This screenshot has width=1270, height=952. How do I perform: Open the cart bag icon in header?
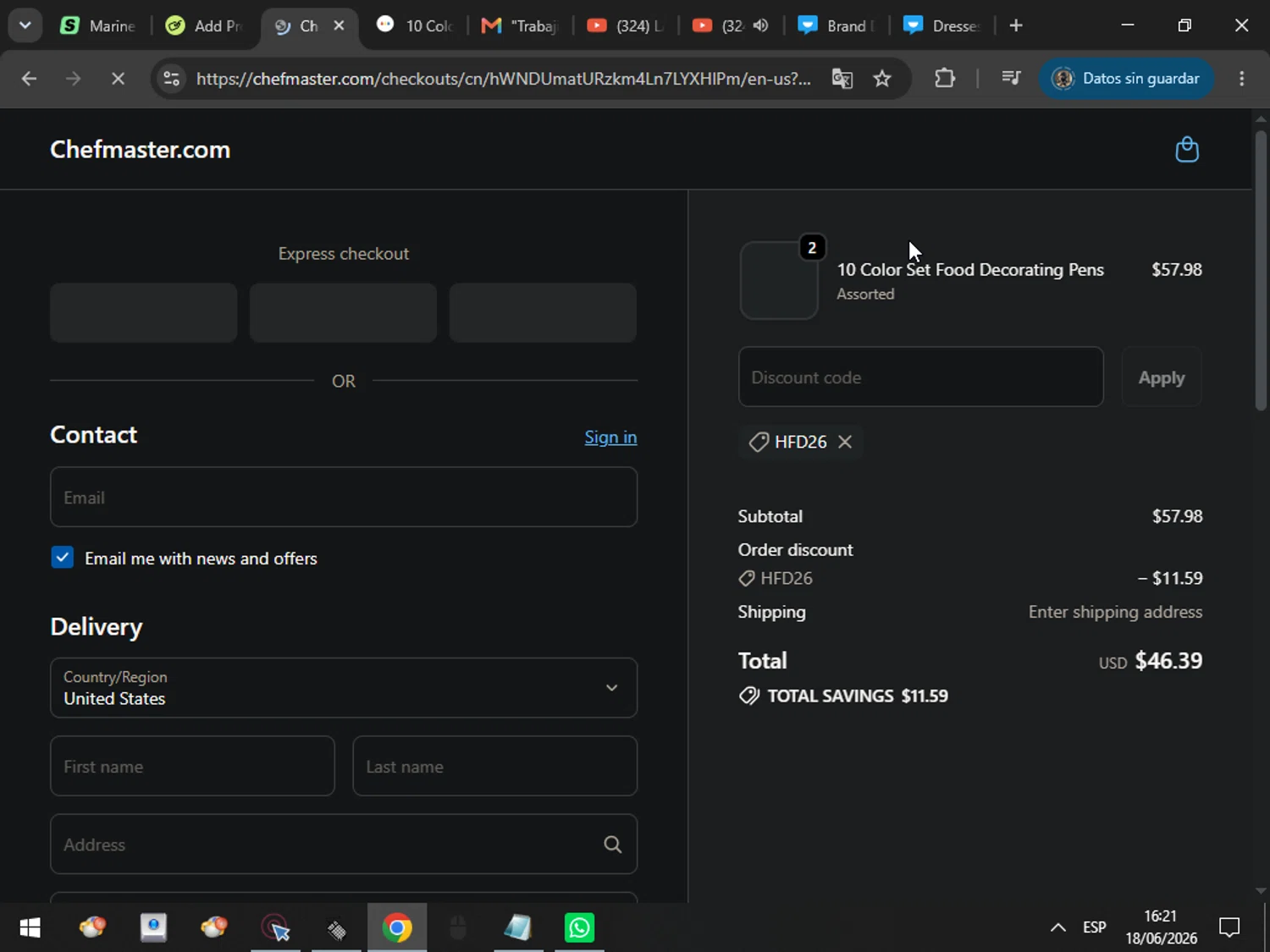[x=1187, y=150]
